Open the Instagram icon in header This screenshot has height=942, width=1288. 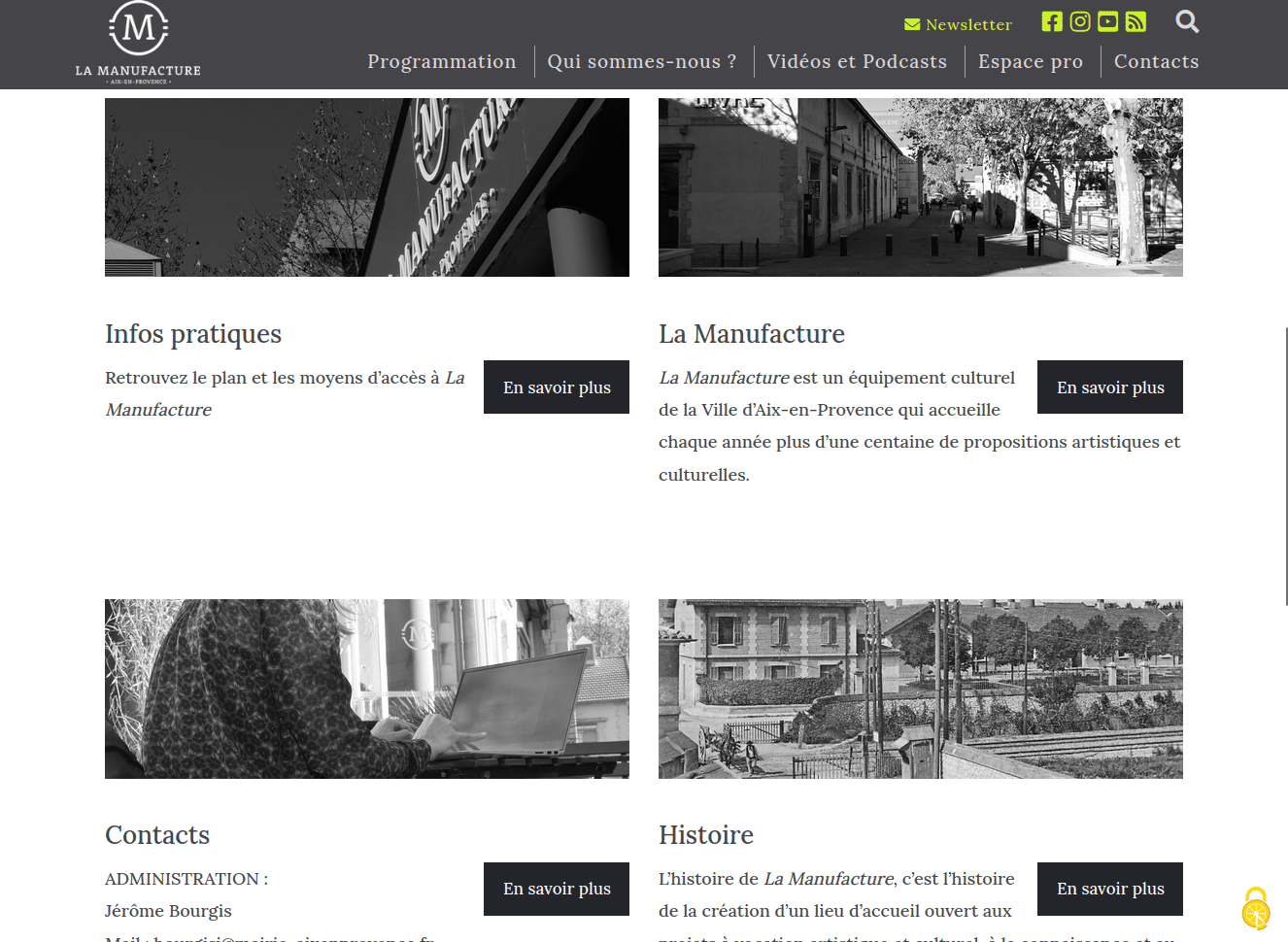pyautogui.click(x=1079, y=21)
